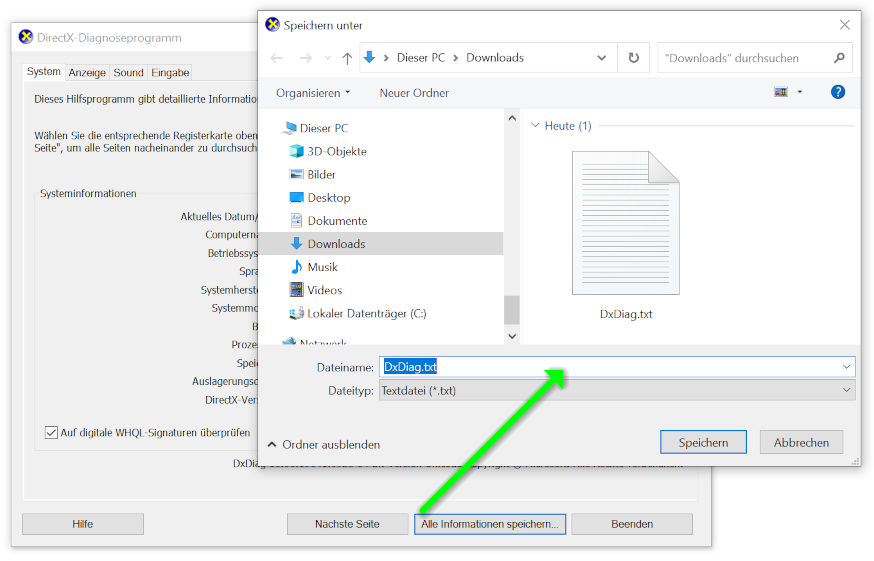Click Dieser PC in the address path

pos(421,58)
